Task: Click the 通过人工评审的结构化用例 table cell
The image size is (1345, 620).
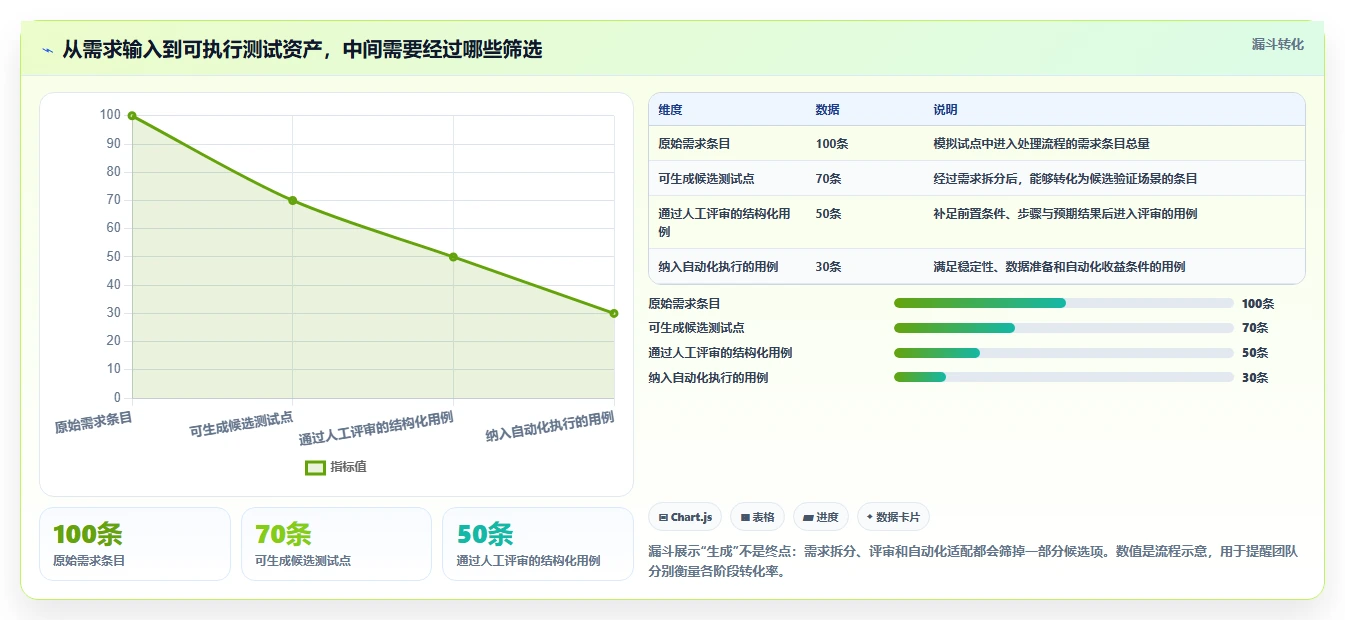Action: click(725, 222)
